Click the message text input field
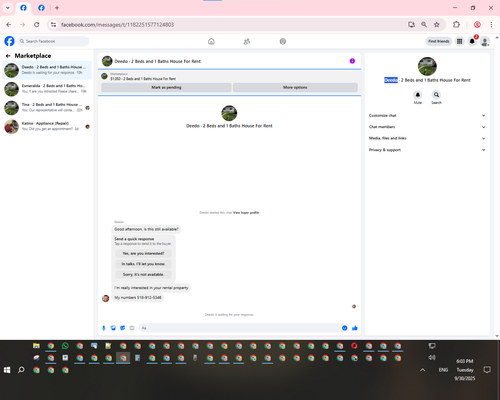 pyautogui.click(x=240, y=328)
